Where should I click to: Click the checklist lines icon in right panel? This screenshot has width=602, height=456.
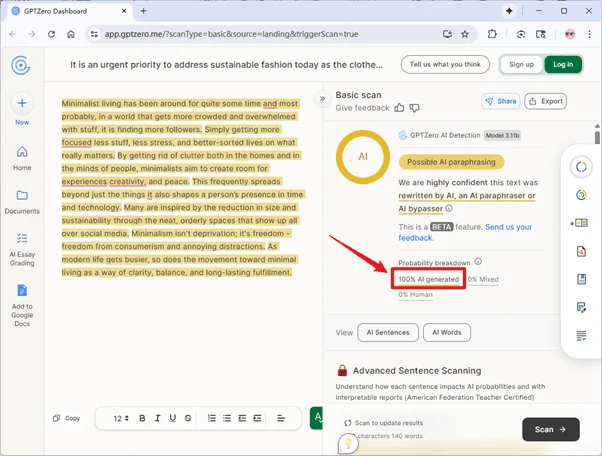(581, 336)
